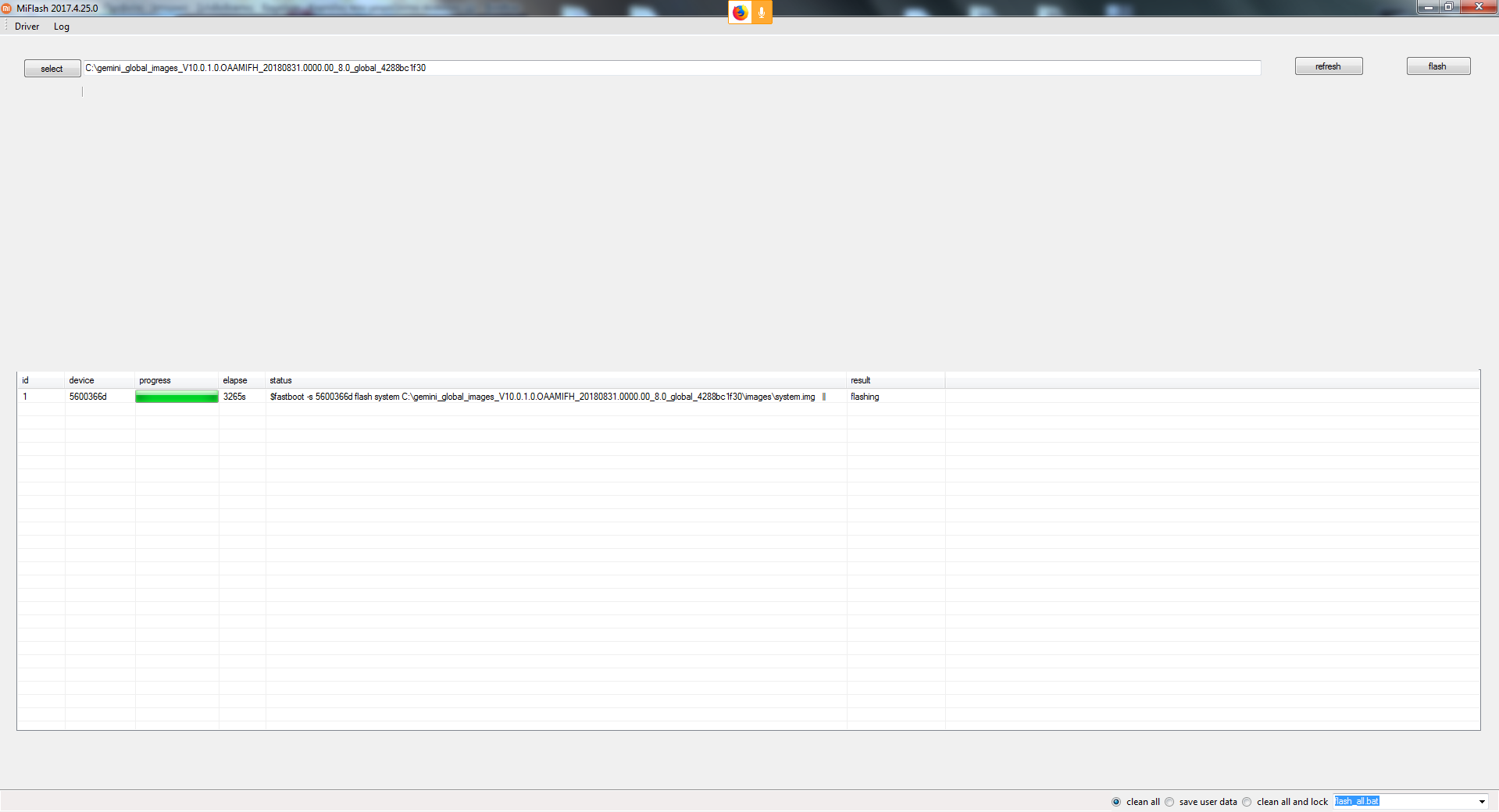
Task: Restore down the MiFlash window
Action: point(1448,7)
